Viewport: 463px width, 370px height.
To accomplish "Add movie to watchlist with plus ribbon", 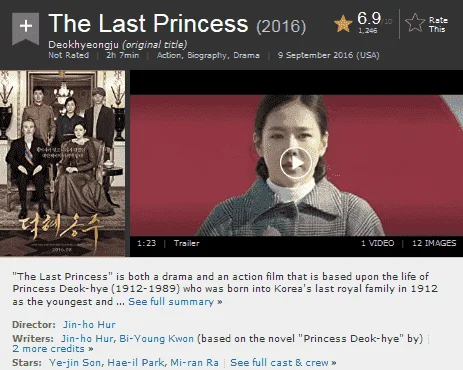I will (26, 28).
